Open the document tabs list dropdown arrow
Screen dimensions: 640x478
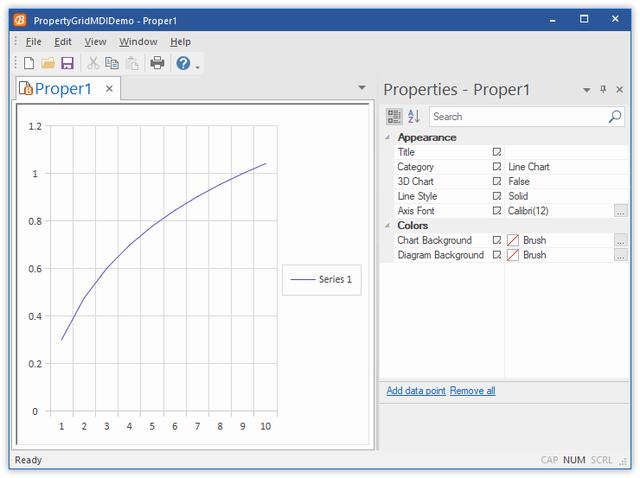(x=362, y=88)
